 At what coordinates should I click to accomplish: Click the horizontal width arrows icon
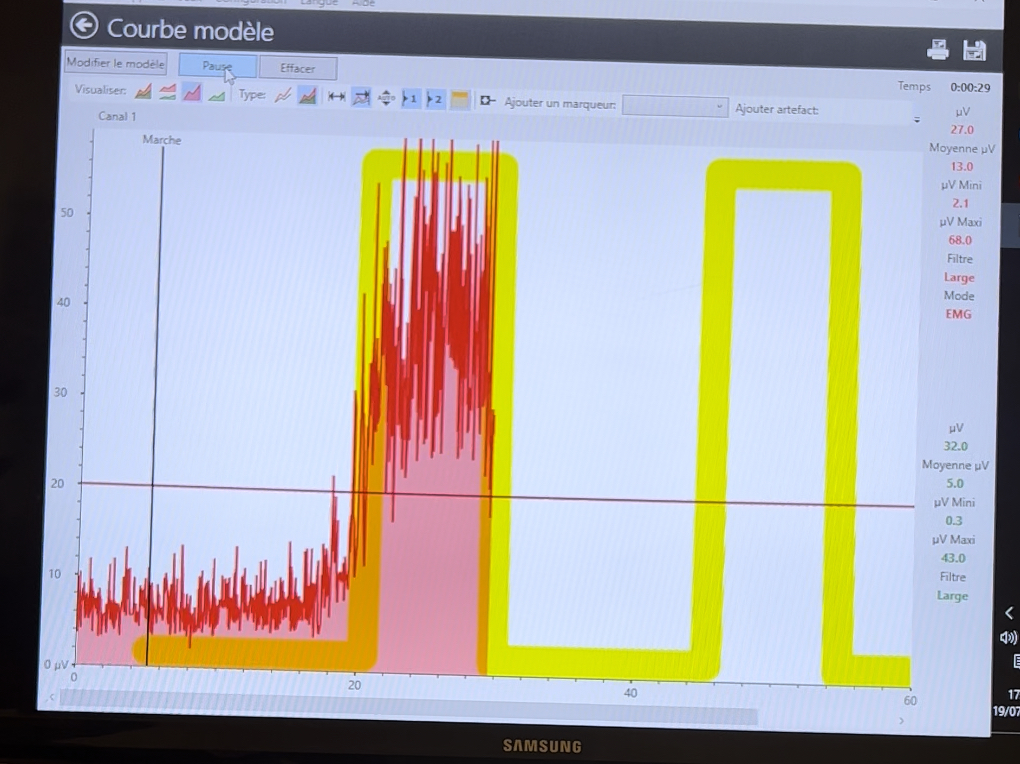(336, 97)
